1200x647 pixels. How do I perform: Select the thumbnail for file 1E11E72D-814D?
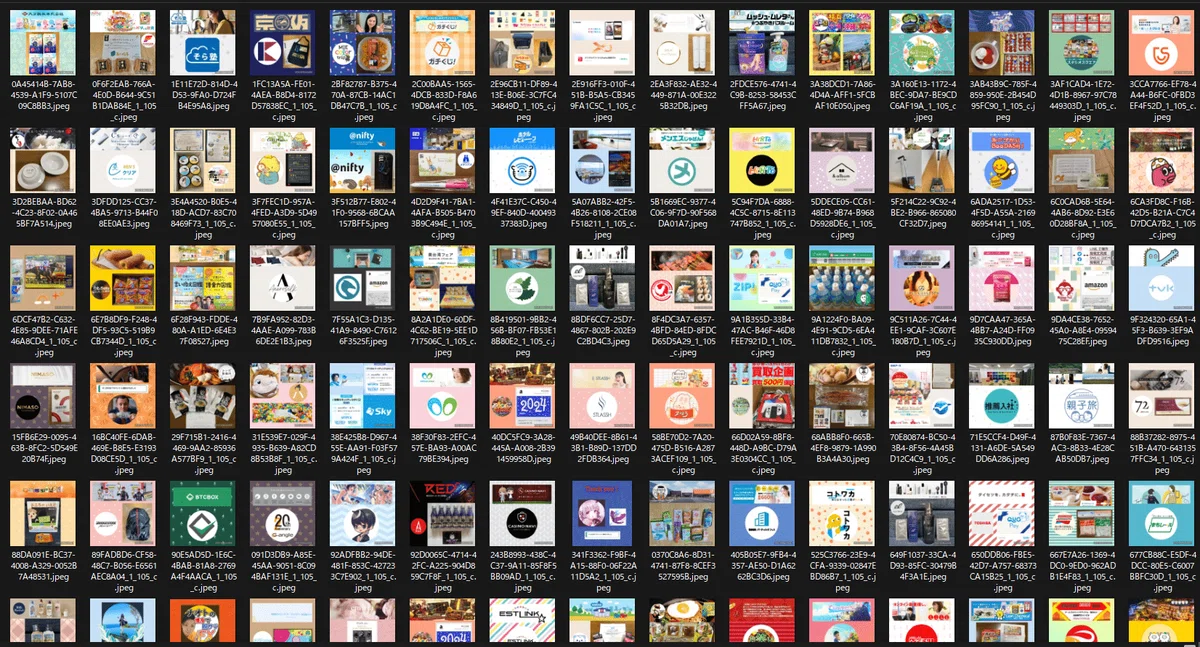[x=203, y=43]
